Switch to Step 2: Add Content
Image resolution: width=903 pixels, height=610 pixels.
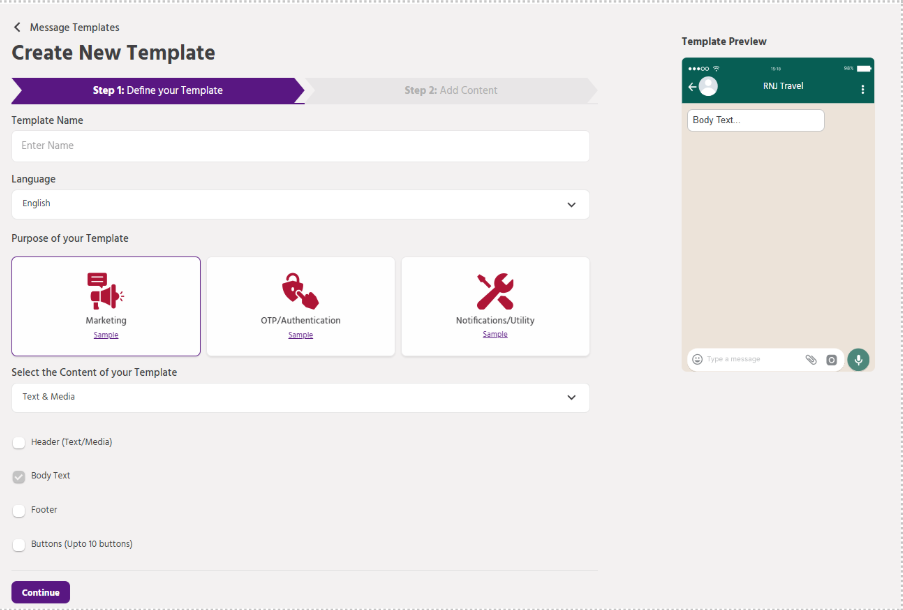pyautogui.click(x=450, y=91)
